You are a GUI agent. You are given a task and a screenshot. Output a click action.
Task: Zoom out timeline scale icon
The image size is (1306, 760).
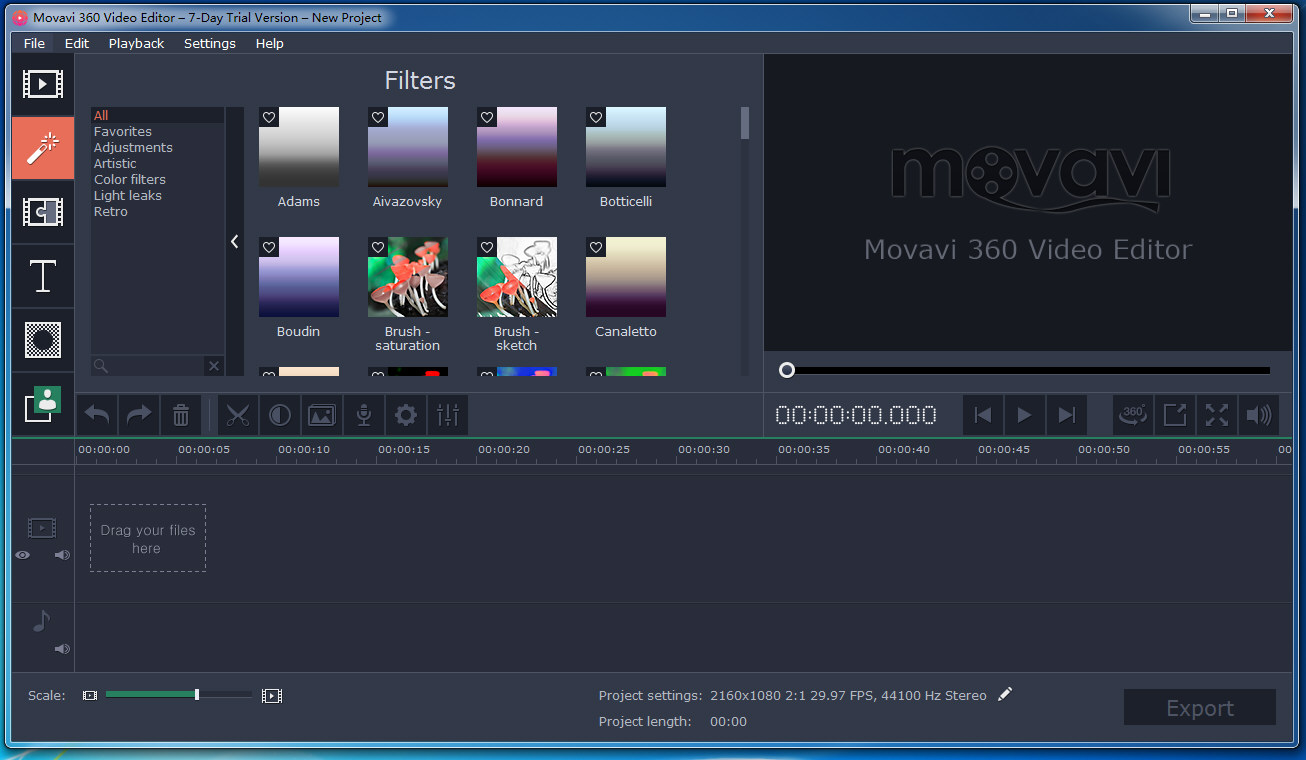pos(90,695)
